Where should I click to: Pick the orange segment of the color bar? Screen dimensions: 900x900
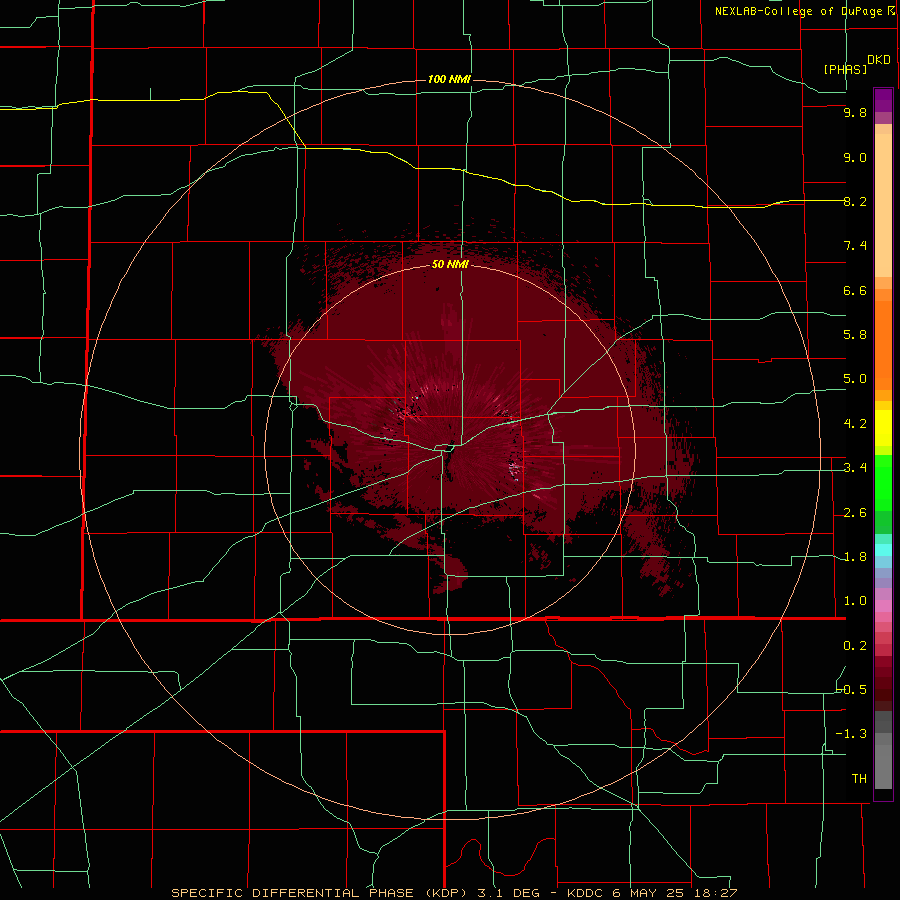point(883,344)
